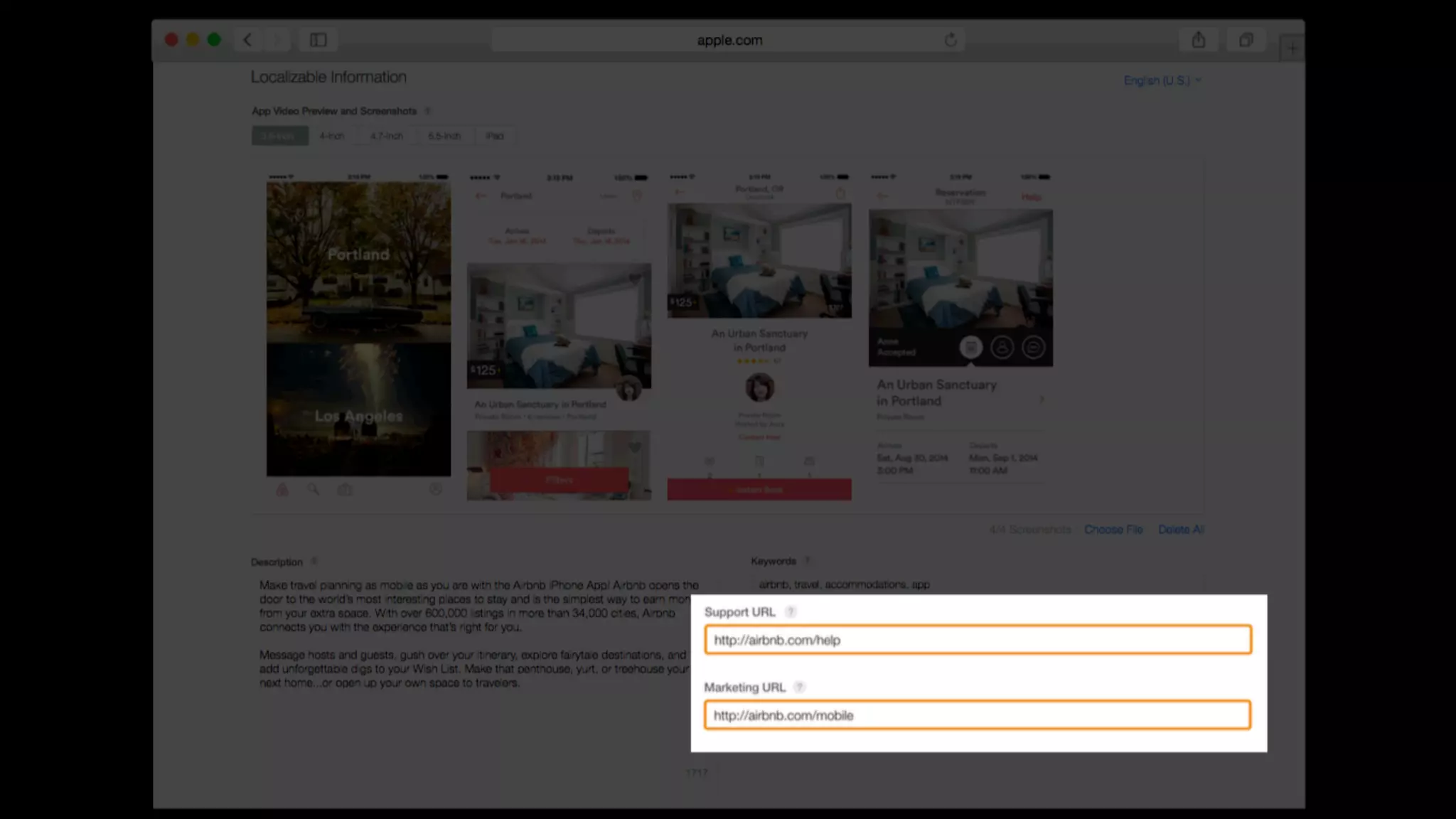Click the Choose File link
Screen dimensions: 1456x819
pyautogui.click(x=1113, y=530)
